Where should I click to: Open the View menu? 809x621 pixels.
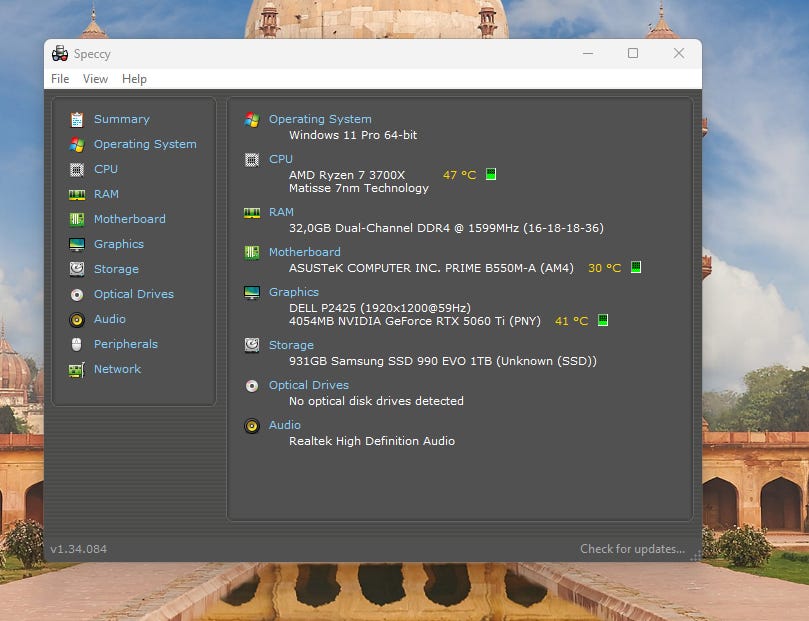(x=95, y=79)
